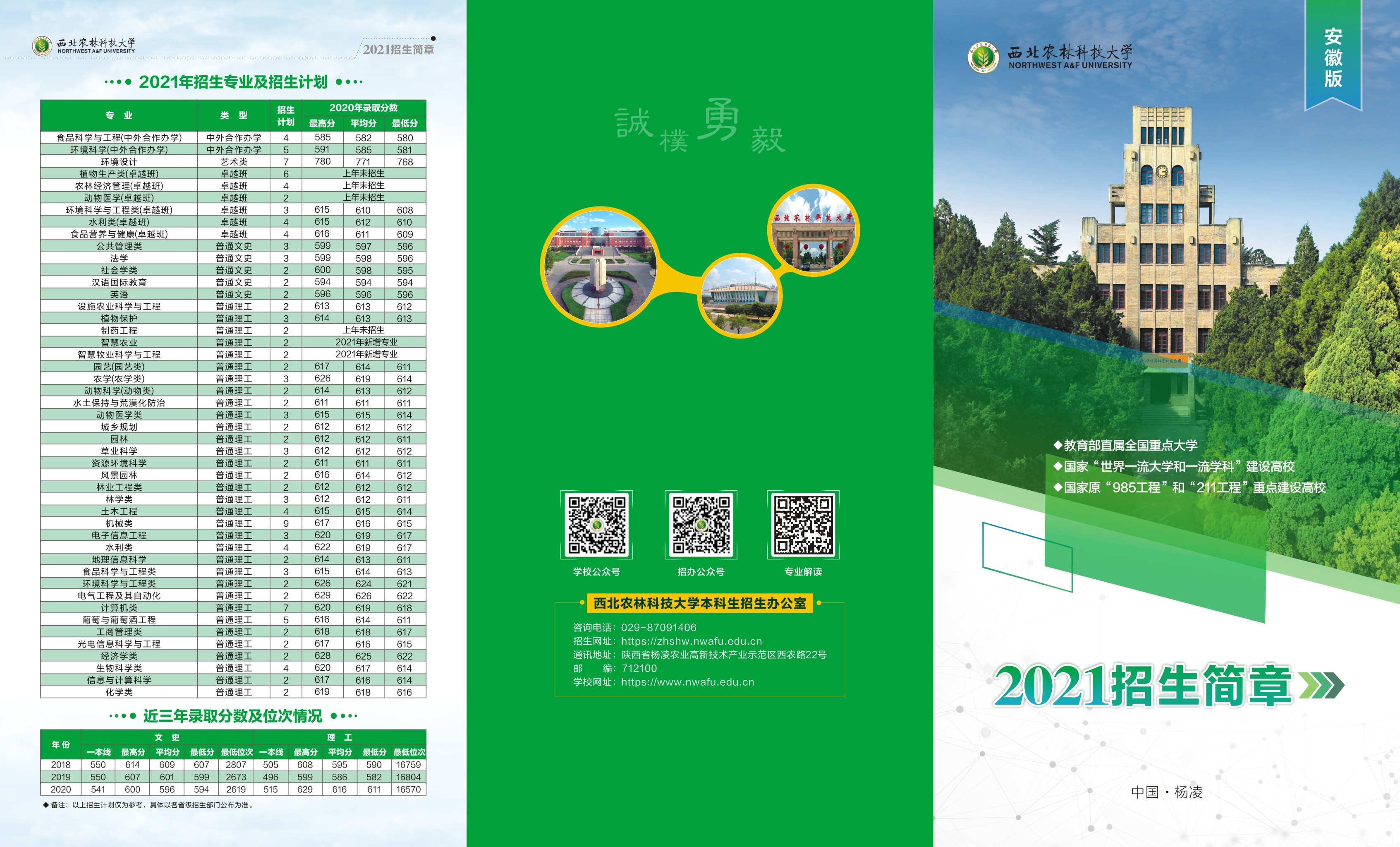Click the university emblem on cover page
Viewport: 1400px width, 847px height.
tap(983, 58)
